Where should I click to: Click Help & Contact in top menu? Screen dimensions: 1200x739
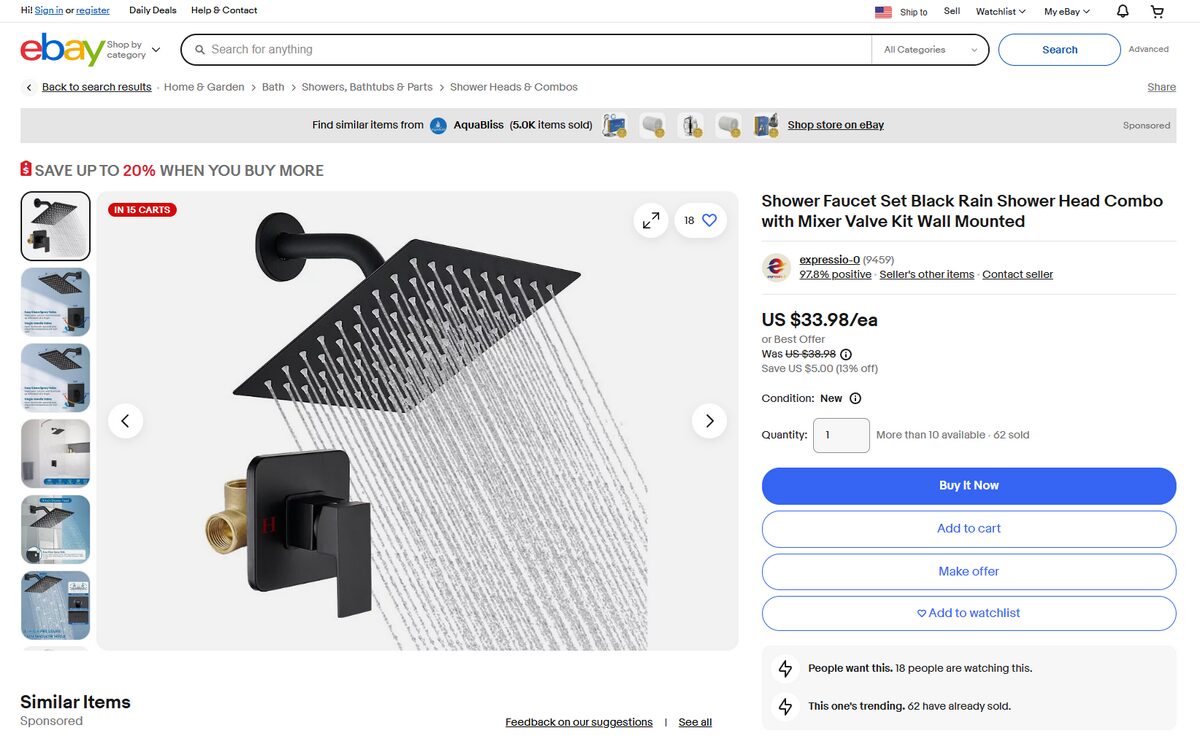(x=223, y=10)
